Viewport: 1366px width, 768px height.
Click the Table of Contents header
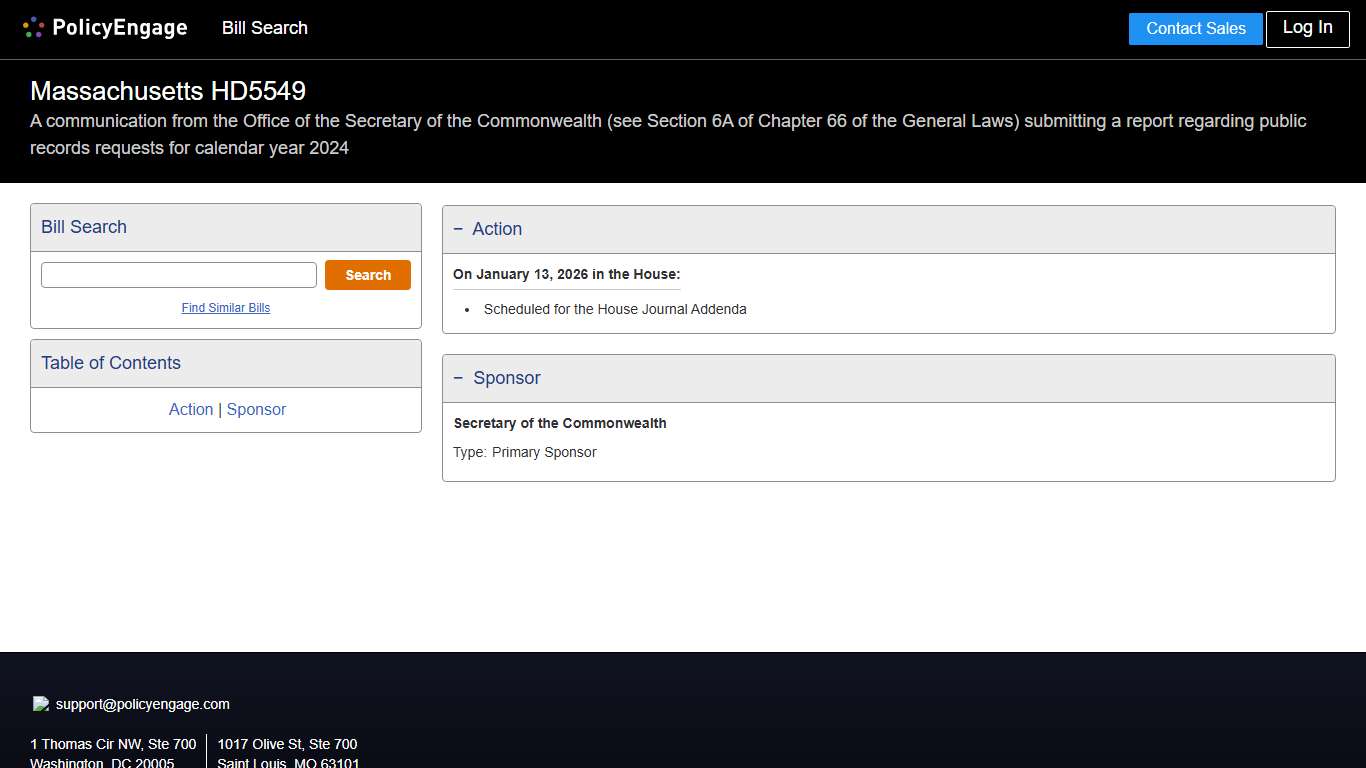110,363
